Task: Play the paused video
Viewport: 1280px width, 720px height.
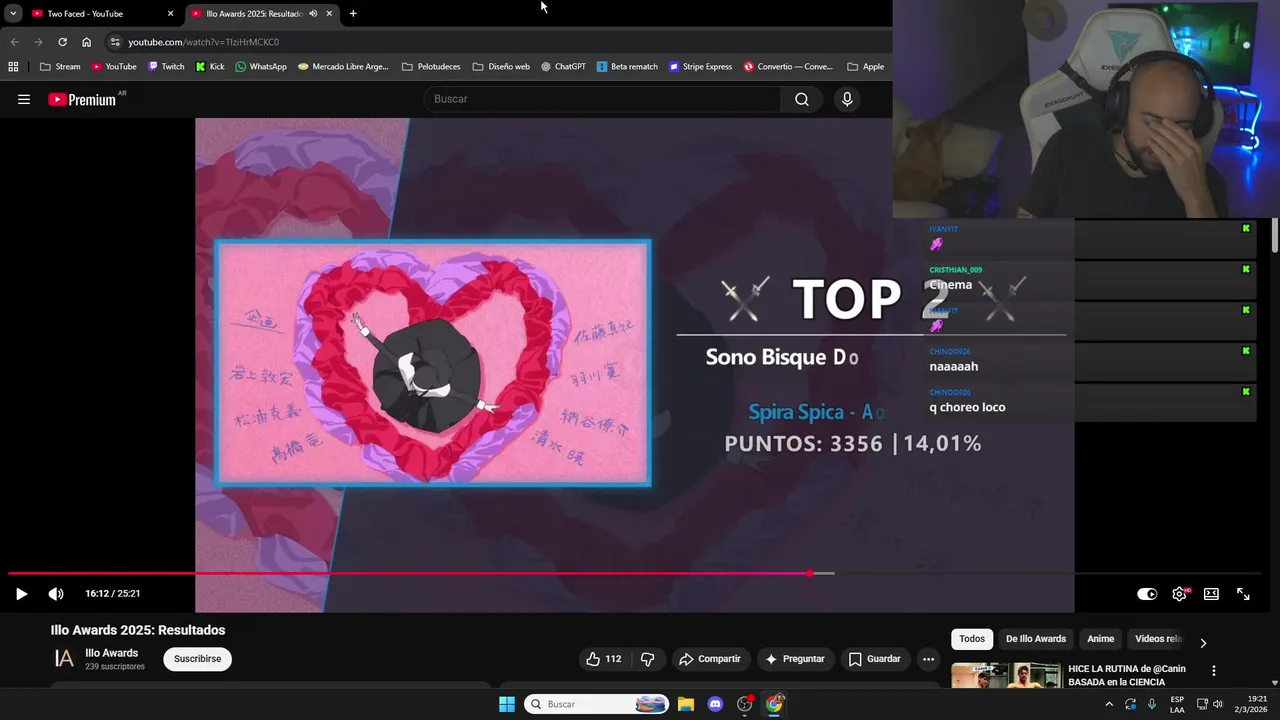Action: [x=21, y=594]
